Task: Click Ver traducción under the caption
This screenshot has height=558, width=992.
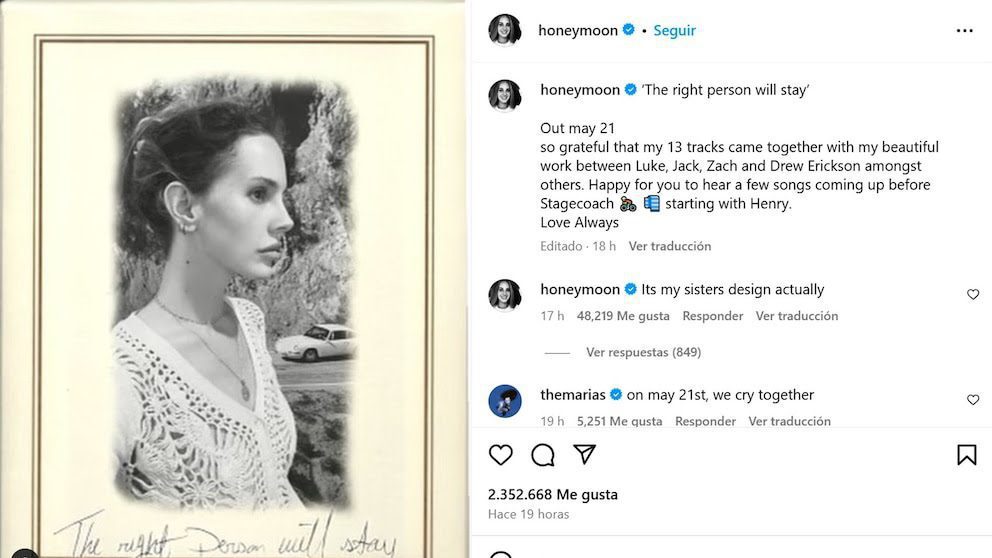Action: tap(669, 246)
